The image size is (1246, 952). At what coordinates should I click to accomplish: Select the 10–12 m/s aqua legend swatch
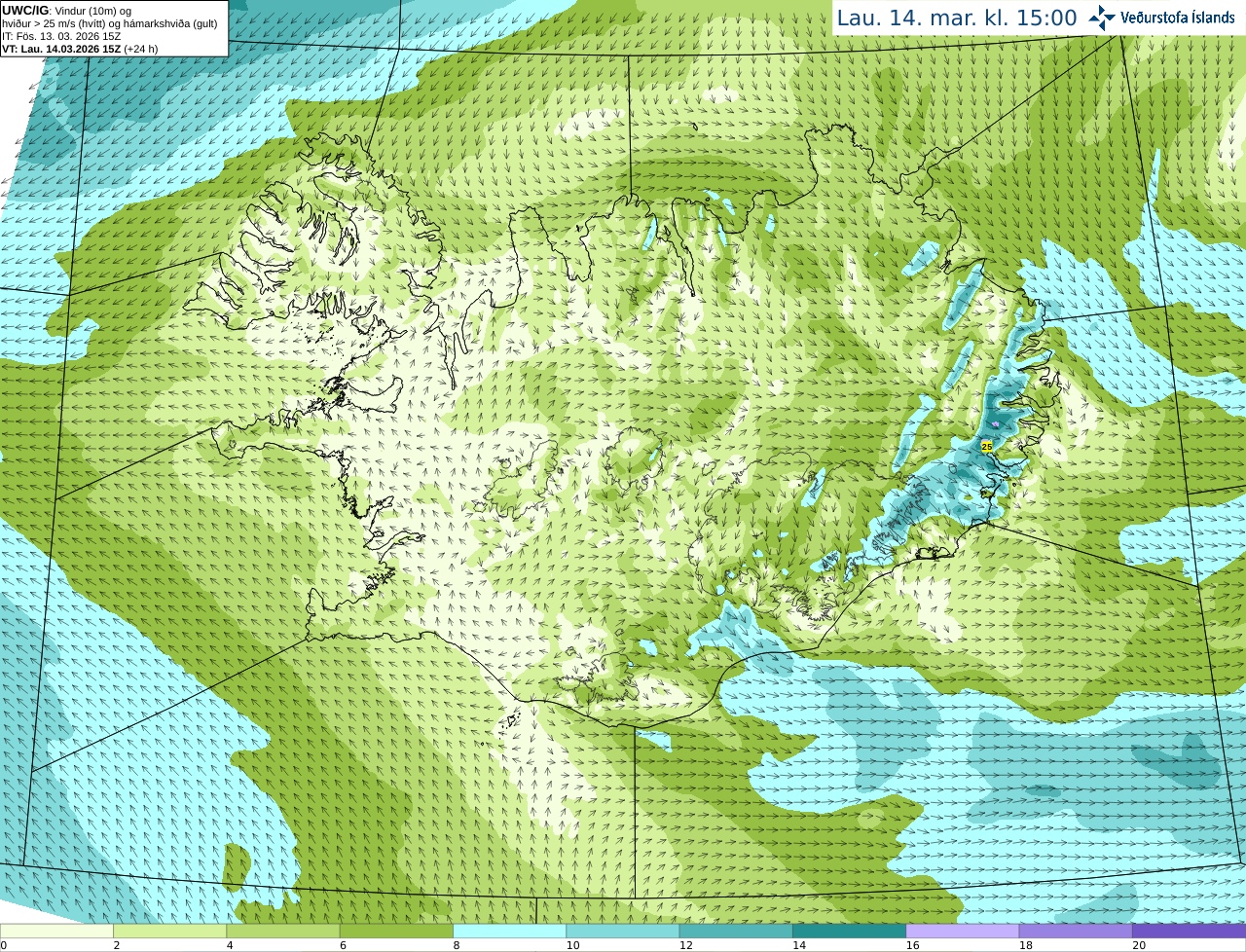(623, 931)
